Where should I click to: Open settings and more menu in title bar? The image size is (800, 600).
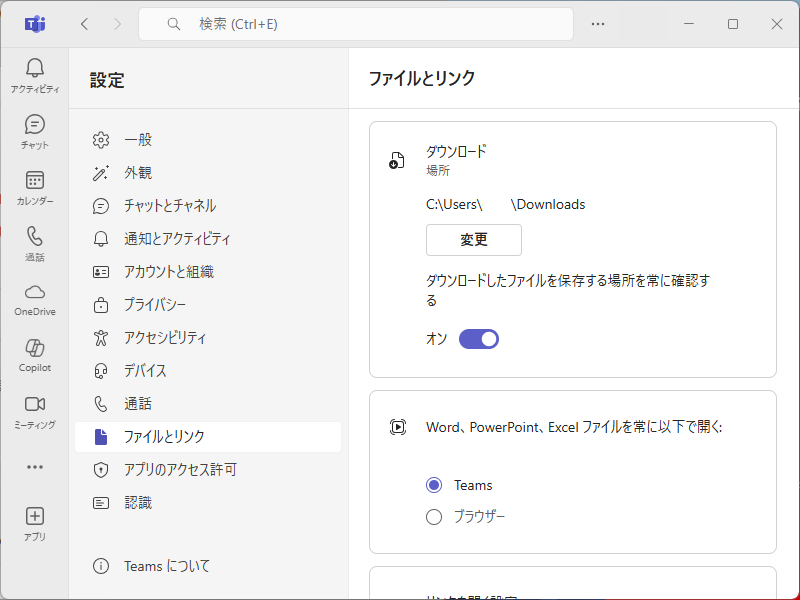click(x=598, y=24)
